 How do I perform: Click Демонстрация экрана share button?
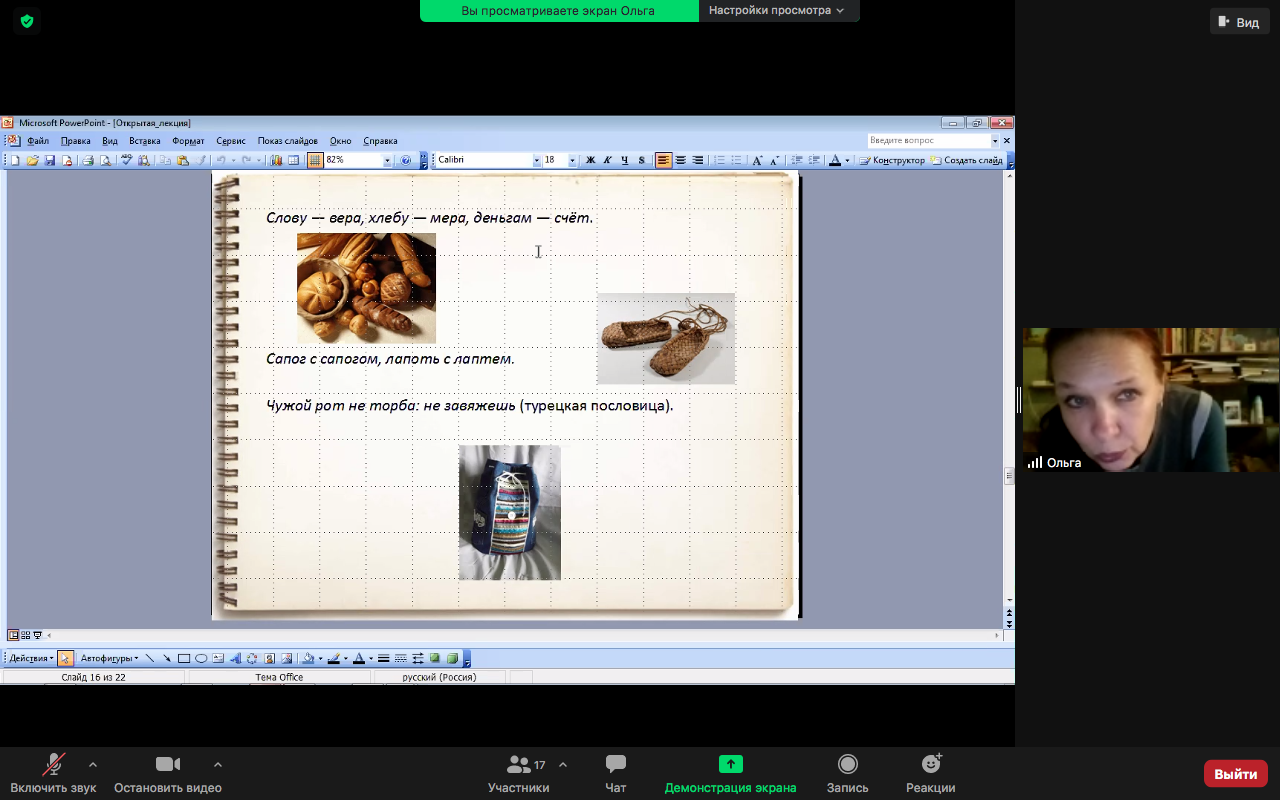731,774
